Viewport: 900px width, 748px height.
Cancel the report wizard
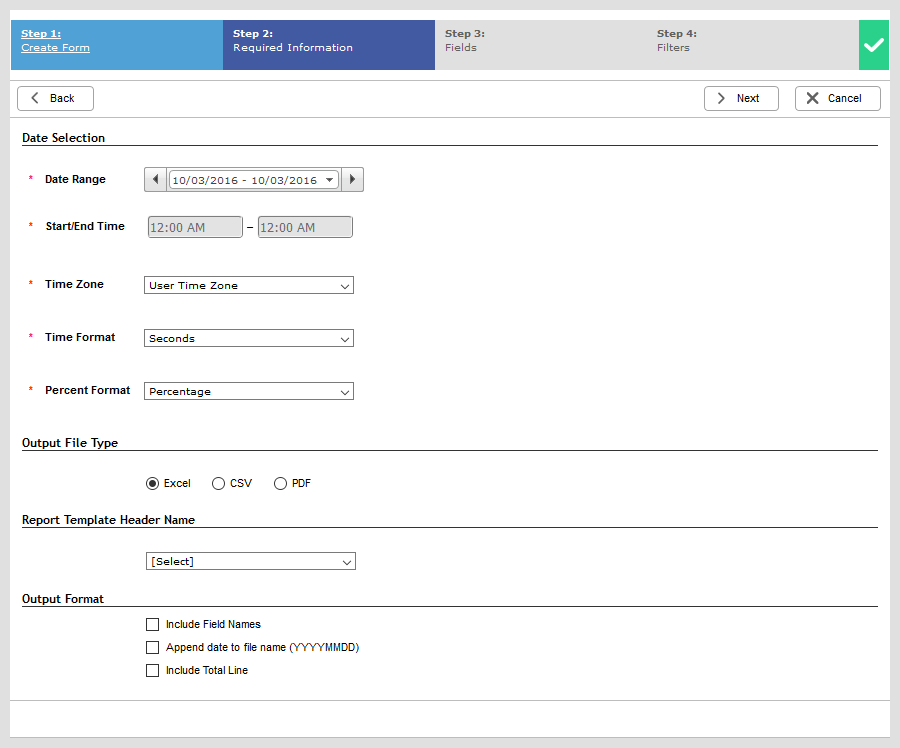pos(837,98)
